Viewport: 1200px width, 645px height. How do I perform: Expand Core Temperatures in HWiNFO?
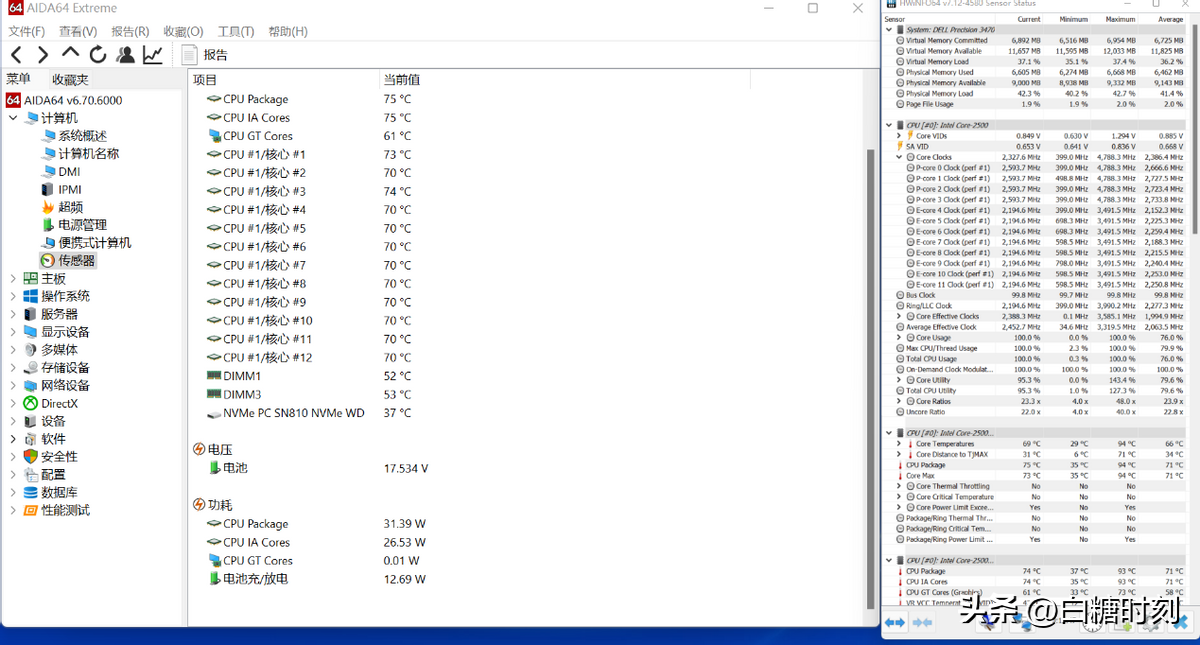click(x=899, y=443)
